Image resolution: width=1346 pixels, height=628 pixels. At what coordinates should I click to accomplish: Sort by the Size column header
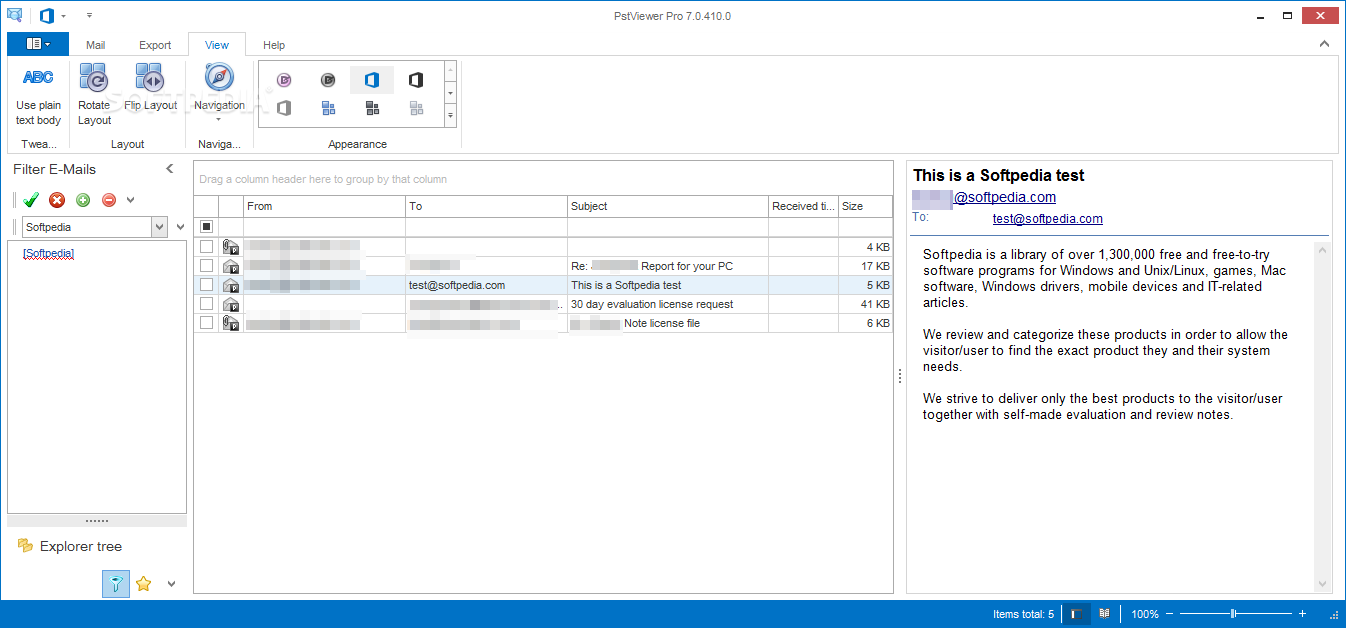(865, 206)
